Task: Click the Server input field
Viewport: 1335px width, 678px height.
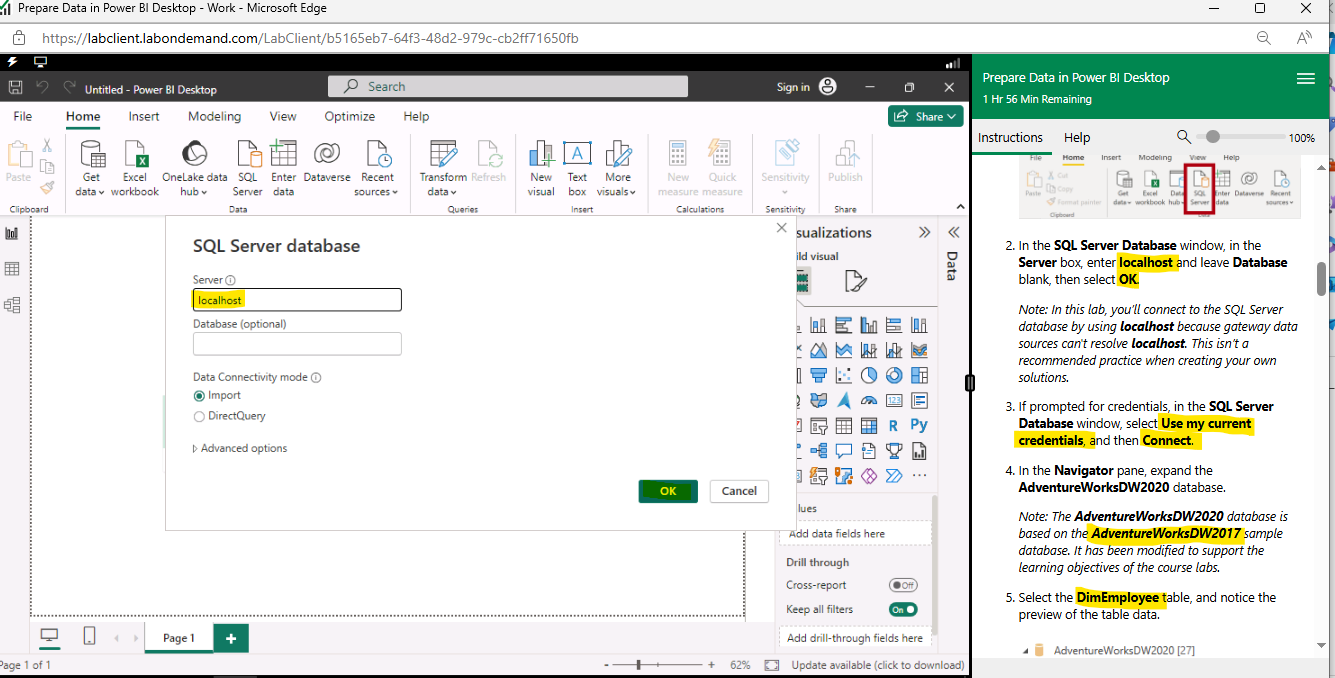Action: pos(297,300)
